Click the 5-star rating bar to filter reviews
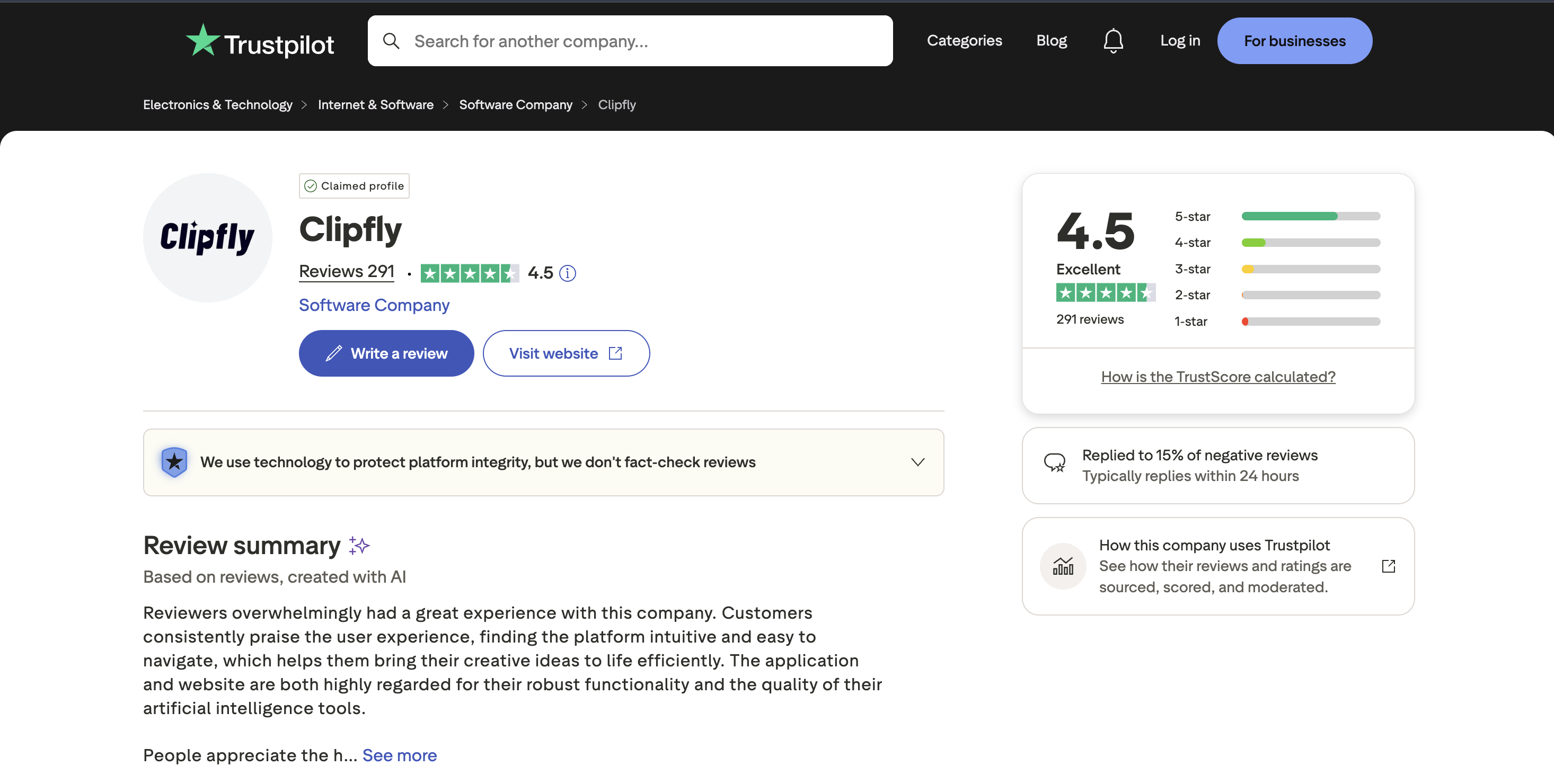 click(x=1309, y=216)
